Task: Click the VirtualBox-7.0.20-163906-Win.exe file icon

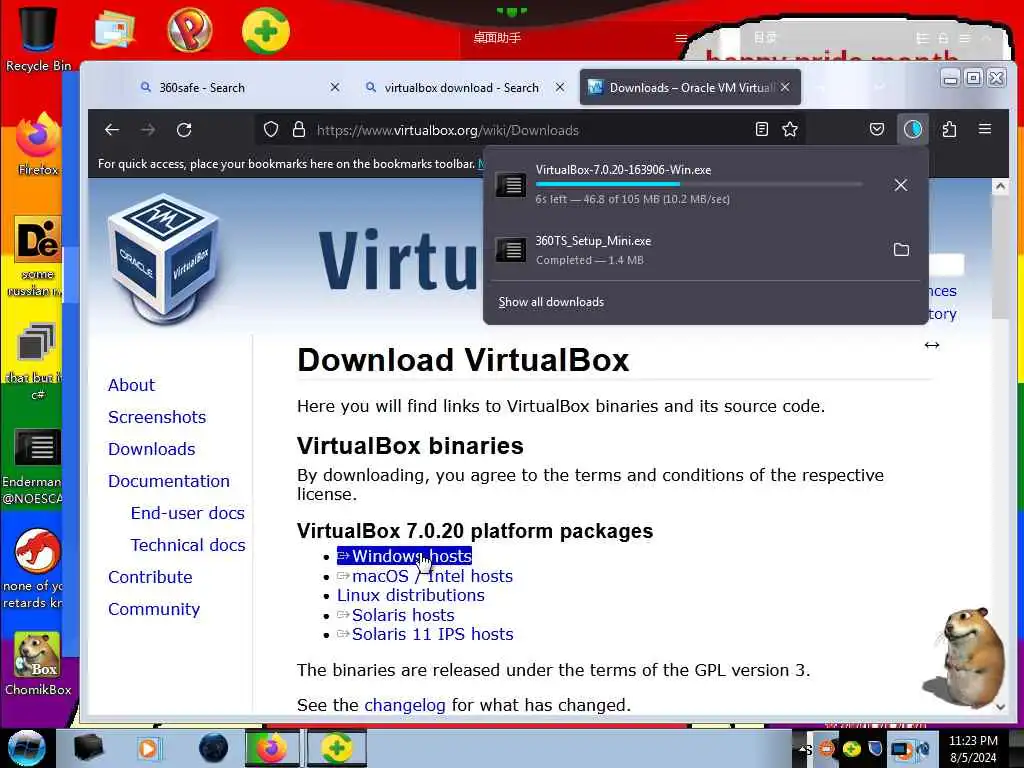Action: pos(511,185)
